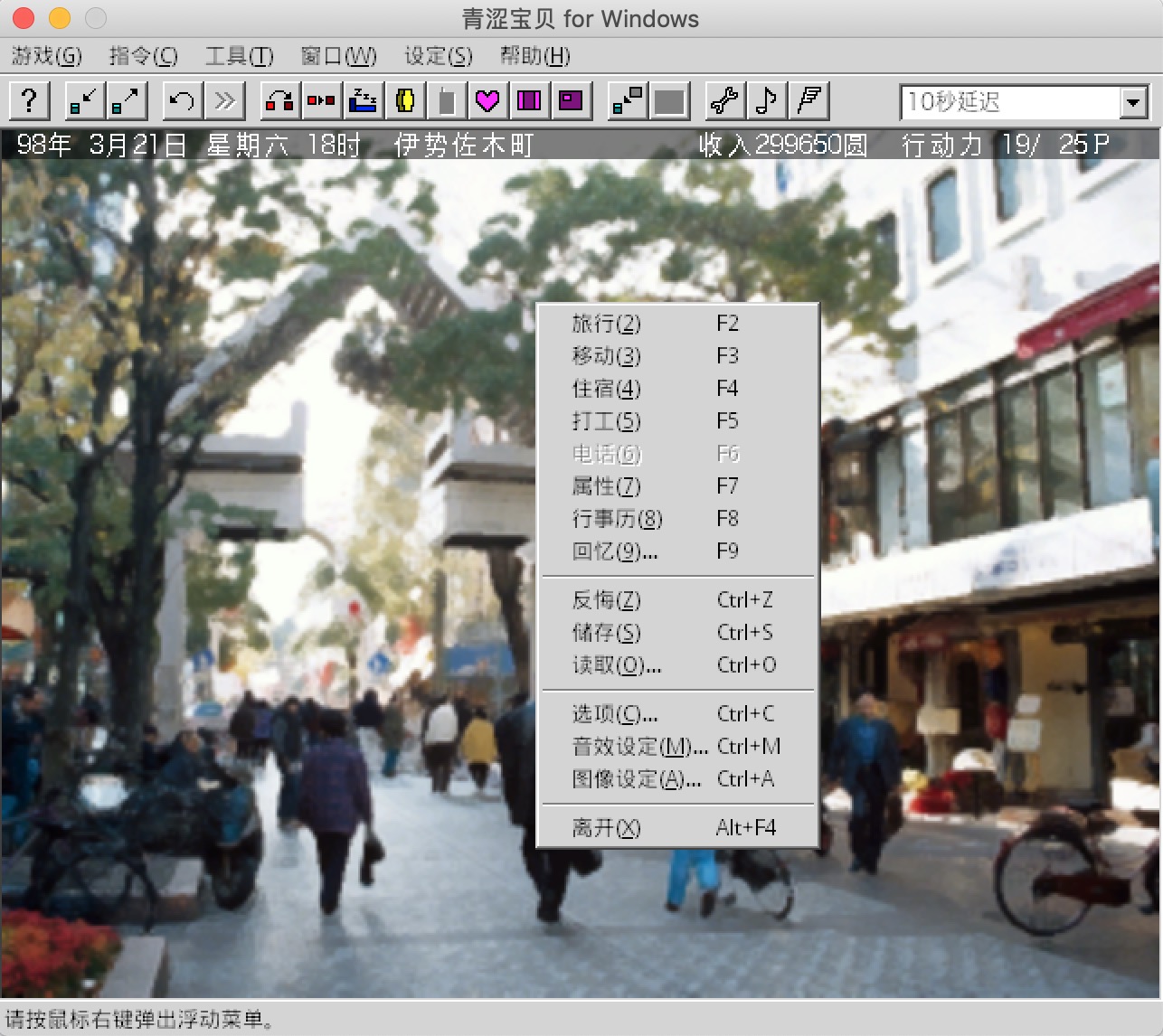Click the yellow part-time work icon
Screen dimensions: 1163x1036
pos(405,100)
